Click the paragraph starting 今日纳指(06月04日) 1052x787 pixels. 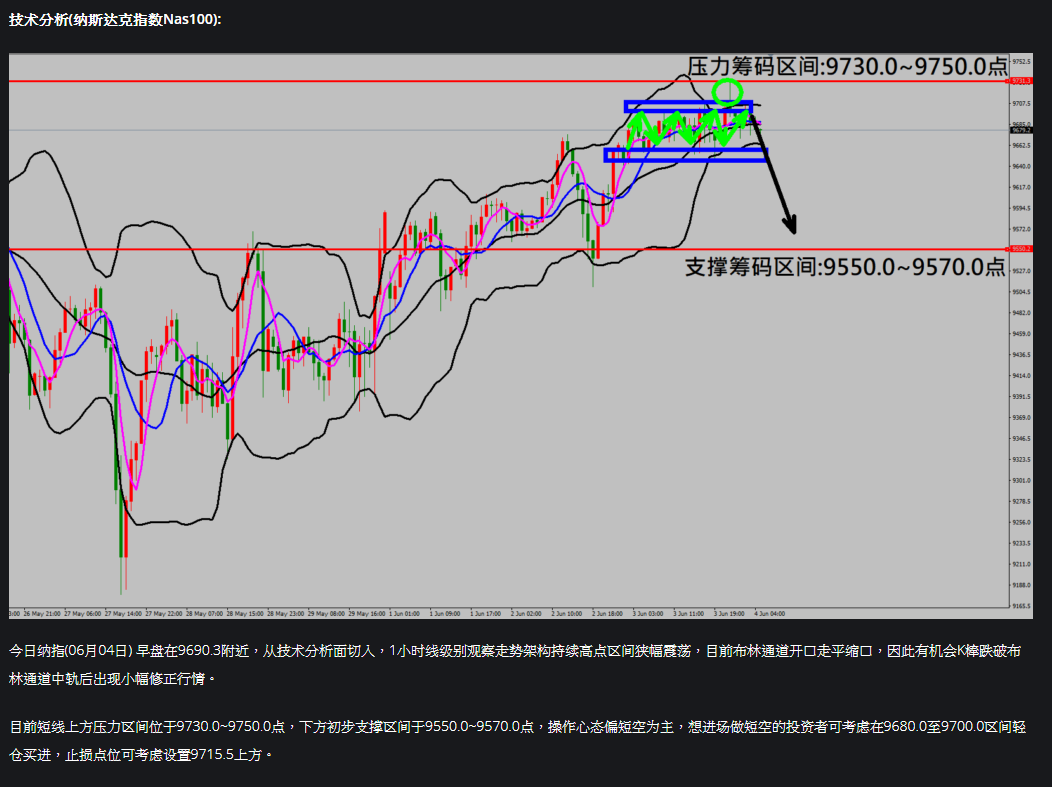tap(515, 665)
